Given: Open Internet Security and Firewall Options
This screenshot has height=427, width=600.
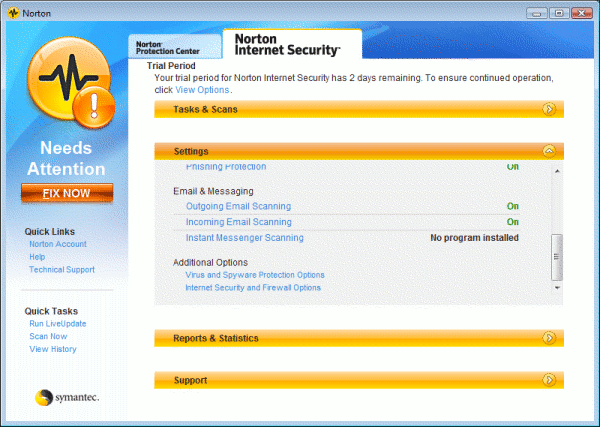Looking at the screenshot, I should click(x=253, y=287).
